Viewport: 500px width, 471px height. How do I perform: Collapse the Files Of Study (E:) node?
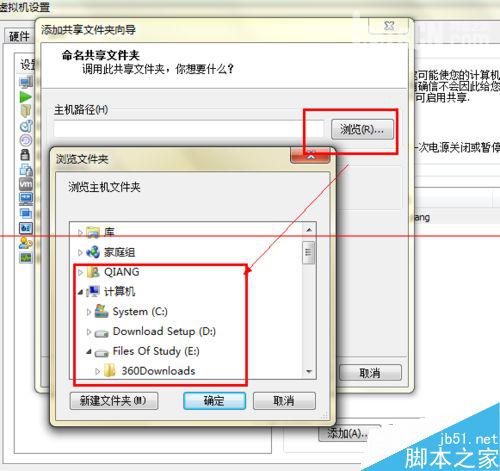(x=89, y=352)
